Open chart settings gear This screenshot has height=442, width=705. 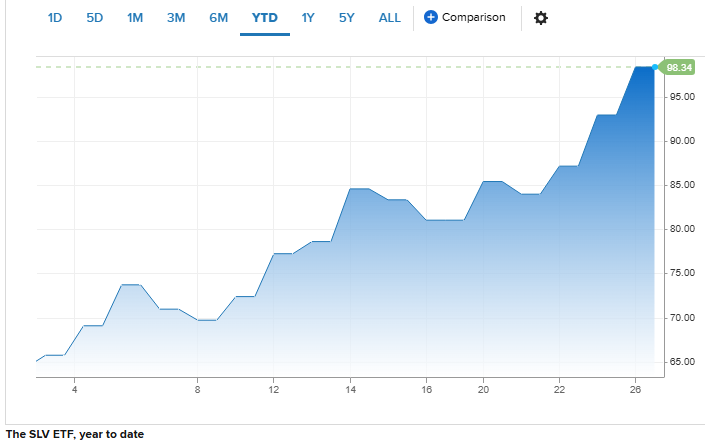(x=541, y=18)
